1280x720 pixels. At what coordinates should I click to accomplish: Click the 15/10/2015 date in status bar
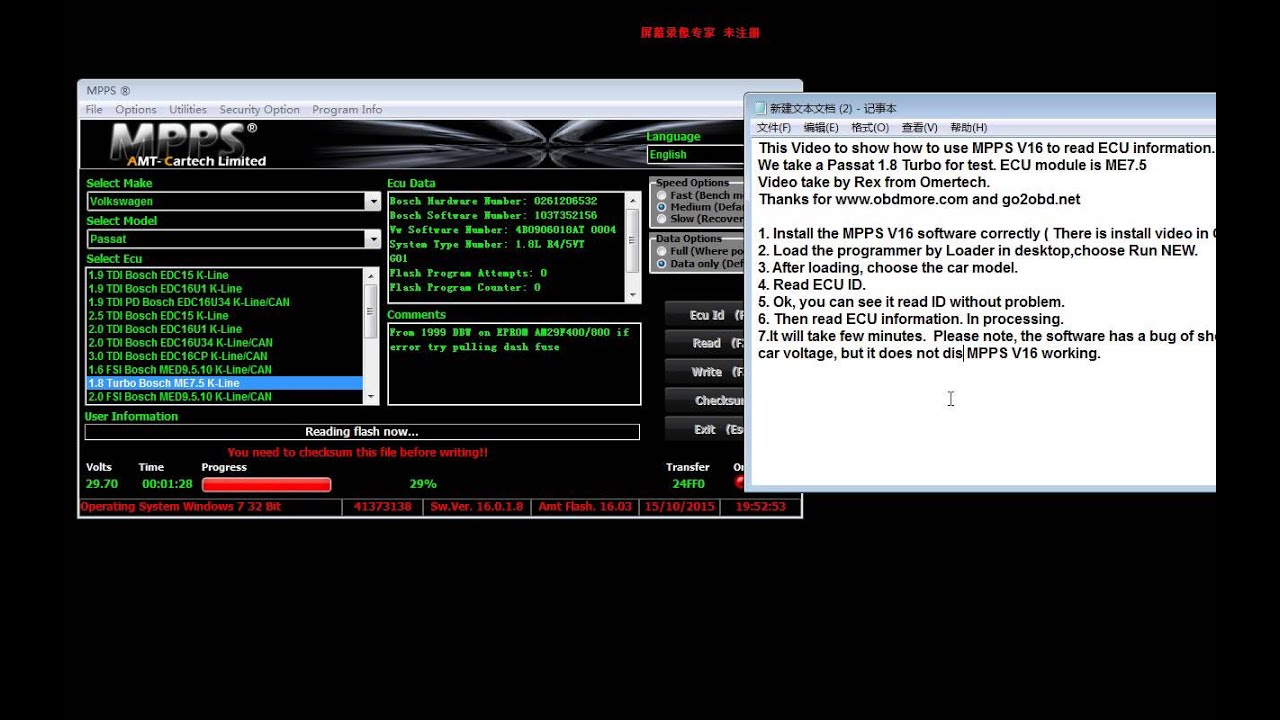[680, 507]
